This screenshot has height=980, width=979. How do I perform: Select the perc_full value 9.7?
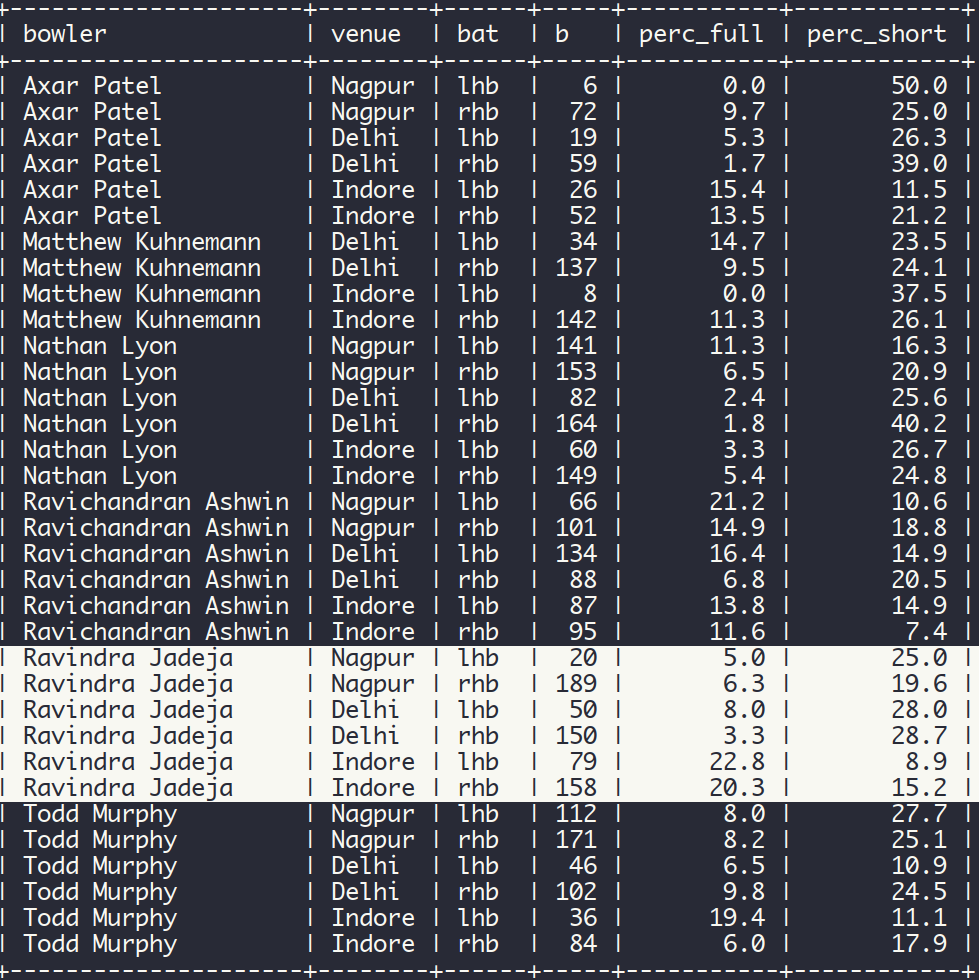point(744,112)
